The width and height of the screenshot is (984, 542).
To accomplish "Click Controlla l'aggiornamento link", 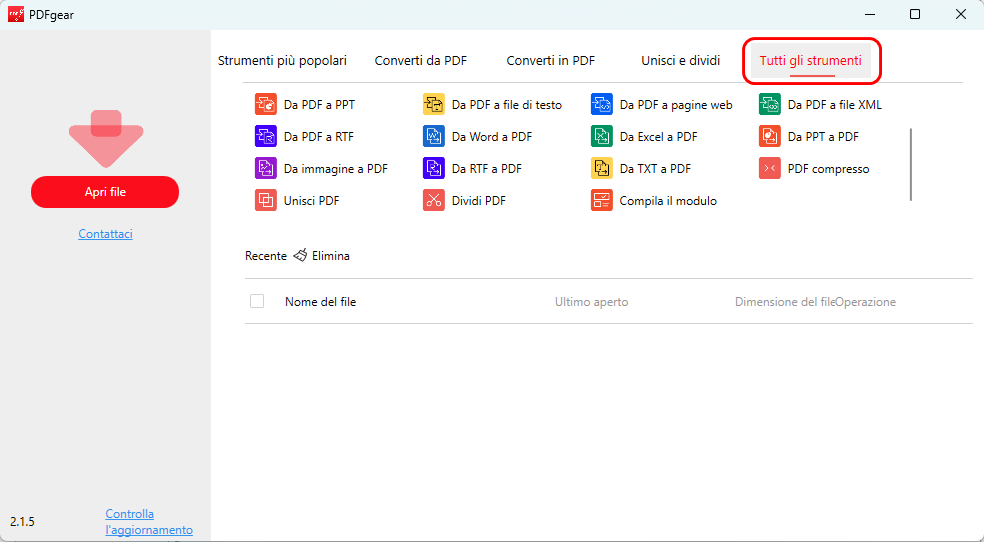I will click(149, 522).
